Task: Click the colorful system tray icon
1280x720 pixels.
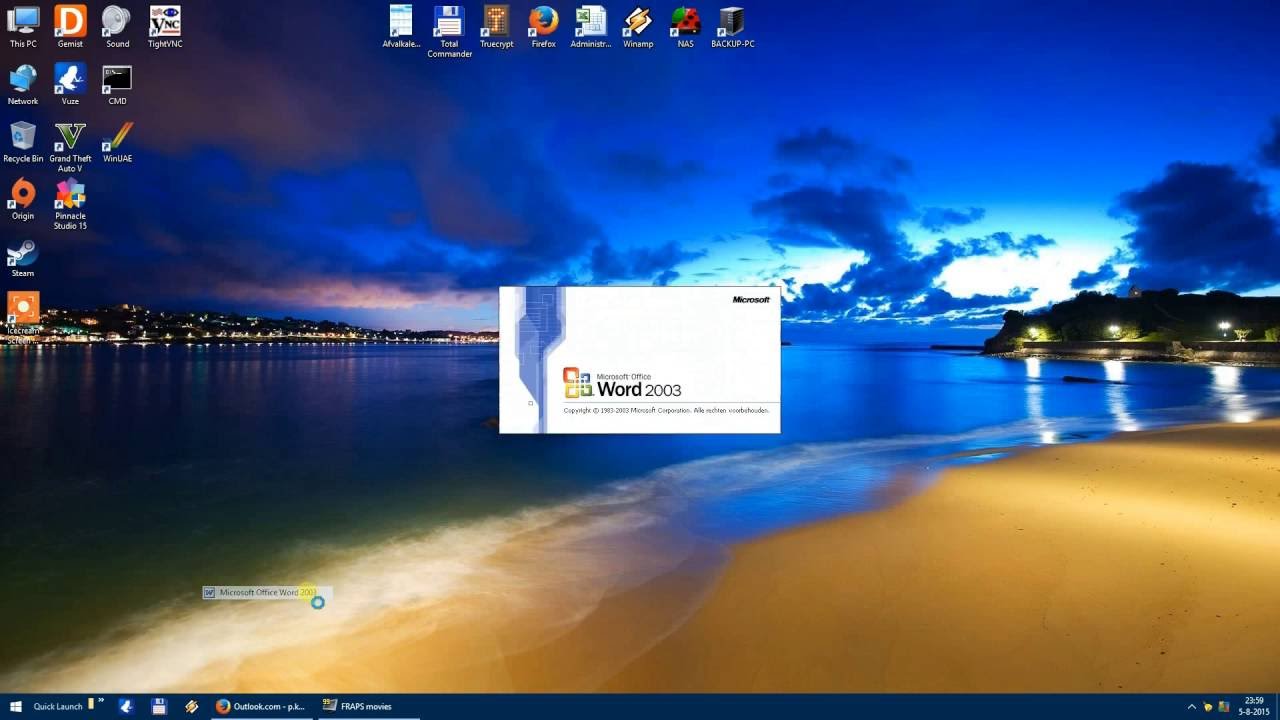Action: [x=1224, y=706]
